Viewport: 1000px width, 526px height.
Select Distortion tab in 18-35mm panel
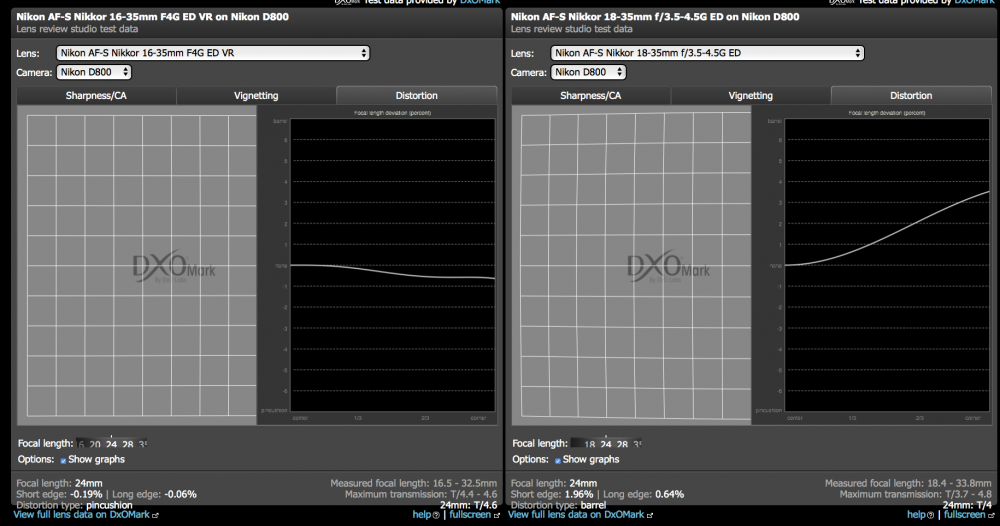[911, 96]
